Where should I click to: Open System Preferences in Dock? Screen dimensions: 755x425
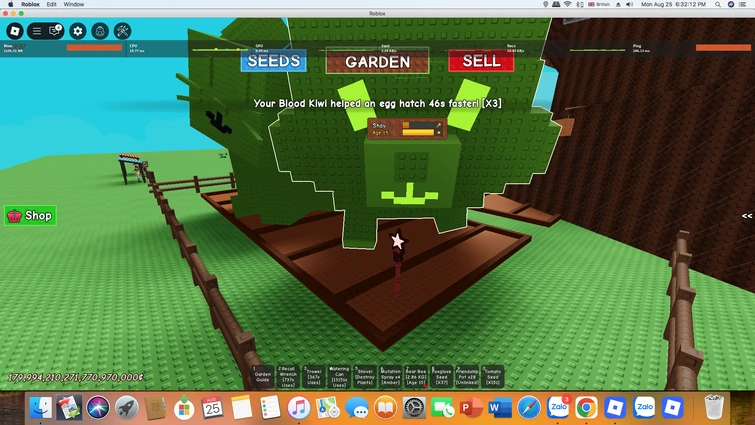pyautogui.click(x=414, y=408)
